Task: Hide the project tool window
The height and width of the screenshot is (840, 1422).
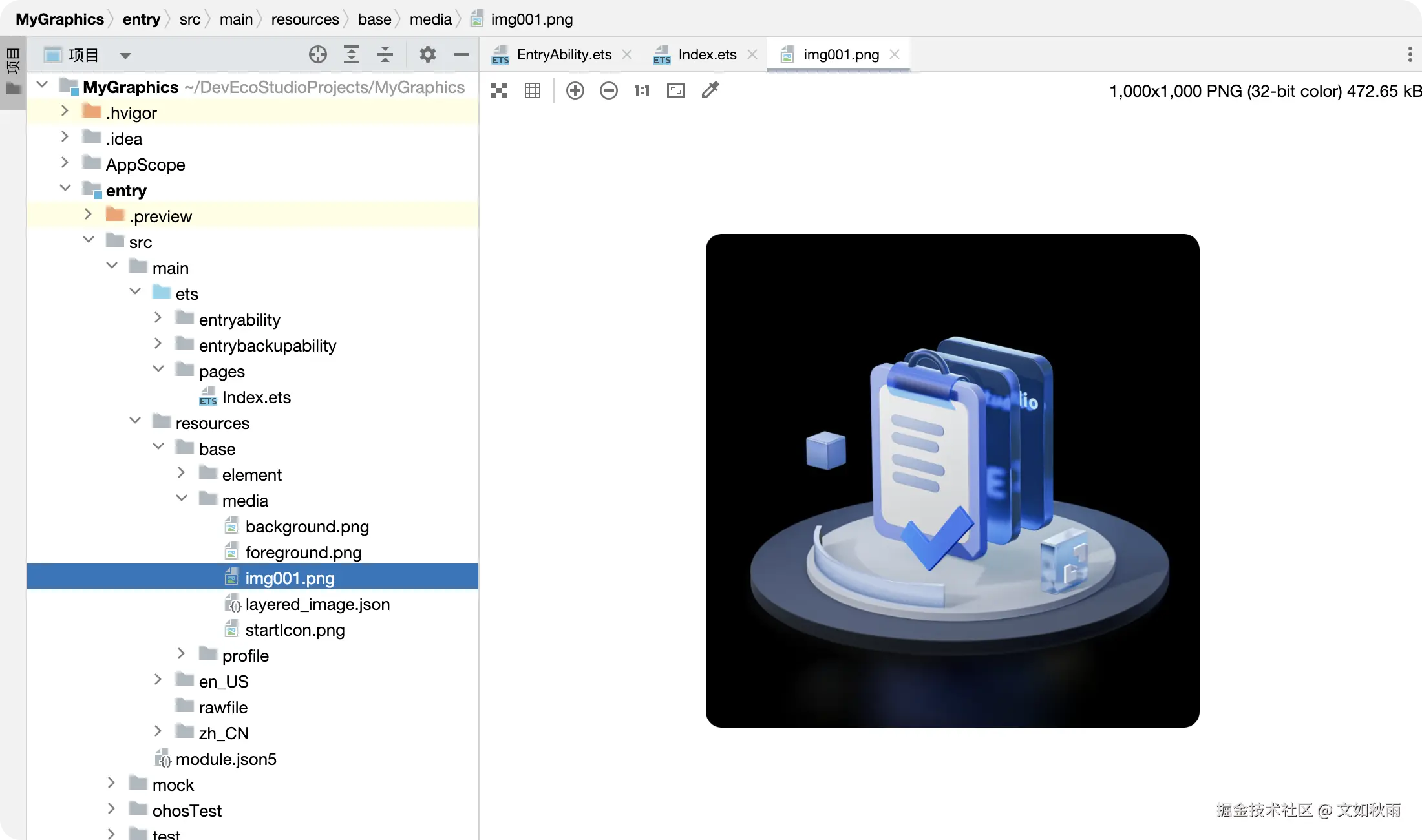Action: tap(461, 55)
